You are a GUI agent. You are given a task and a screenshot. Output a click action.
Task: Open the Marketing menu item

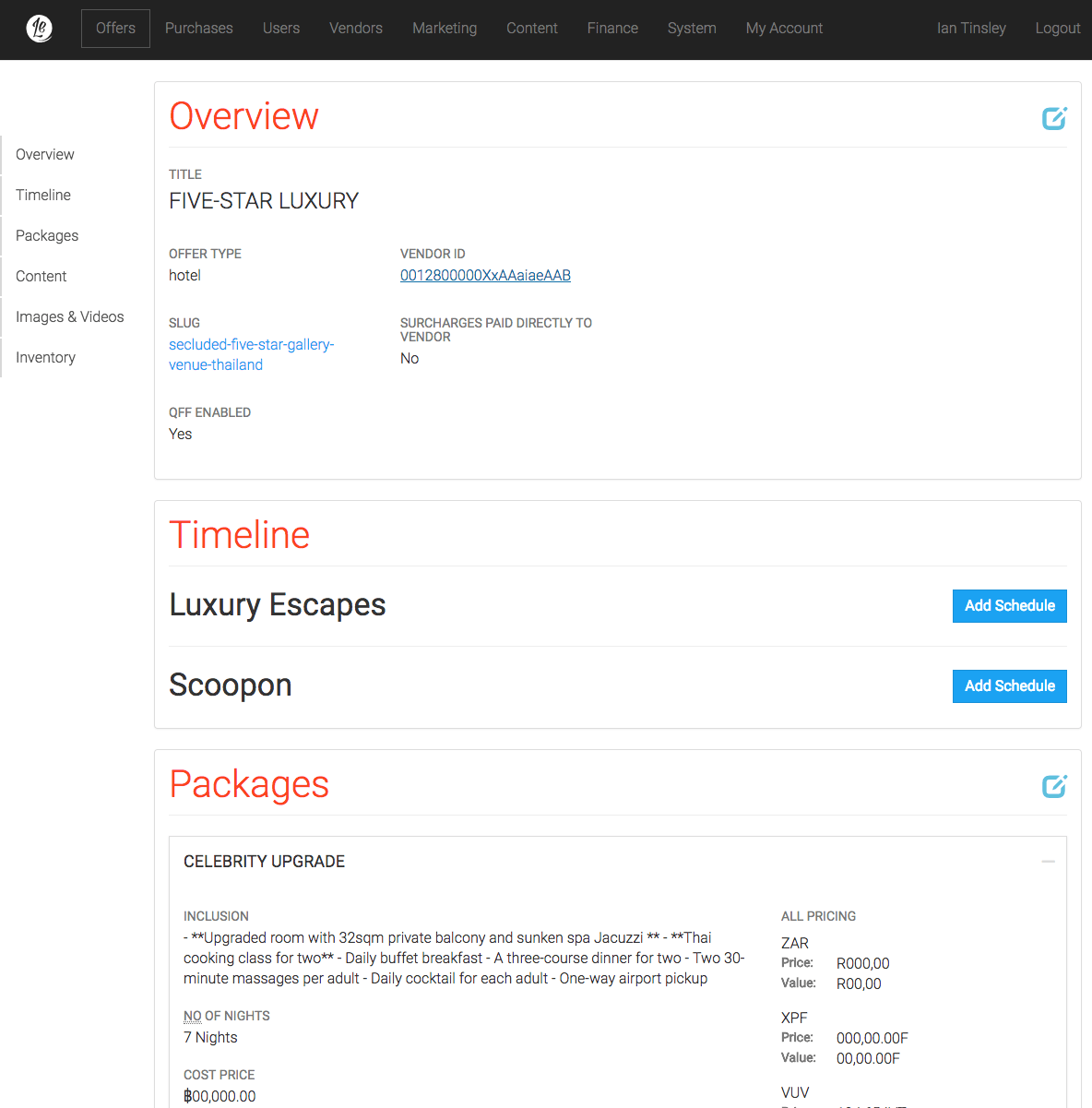(x=444, y=29)
